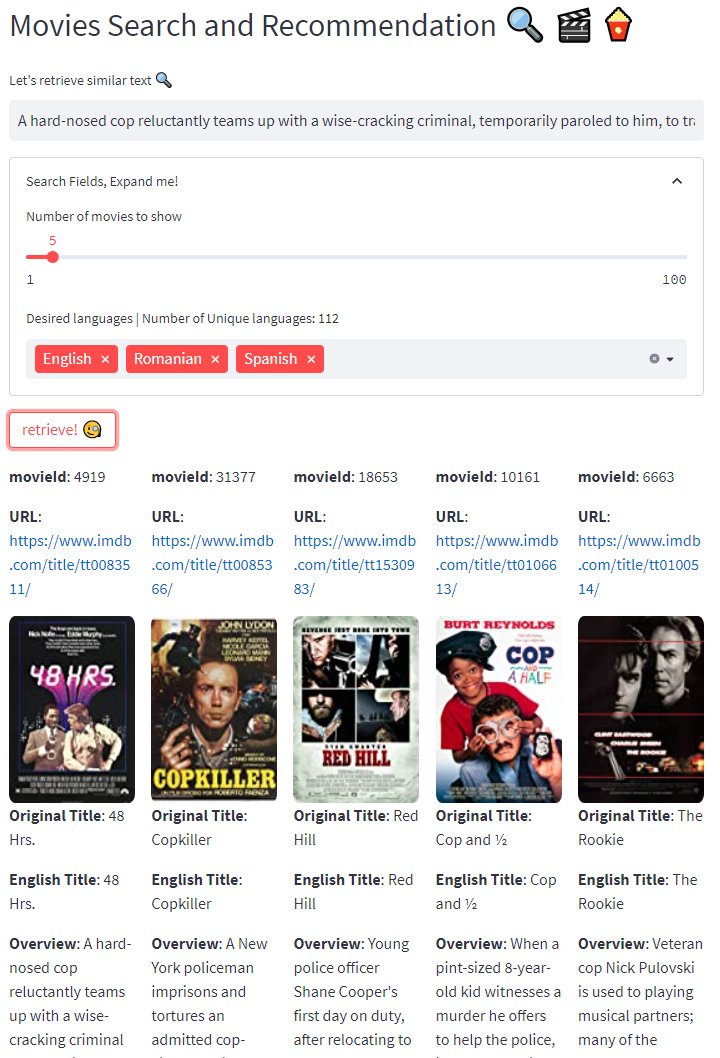Click the retrieve! button

point(62,430)
